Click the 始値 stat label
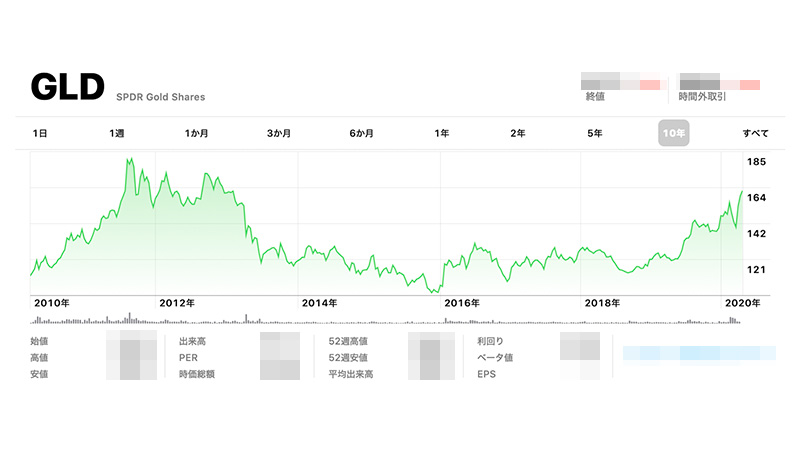The image size is (800, 450). [39, 341]
